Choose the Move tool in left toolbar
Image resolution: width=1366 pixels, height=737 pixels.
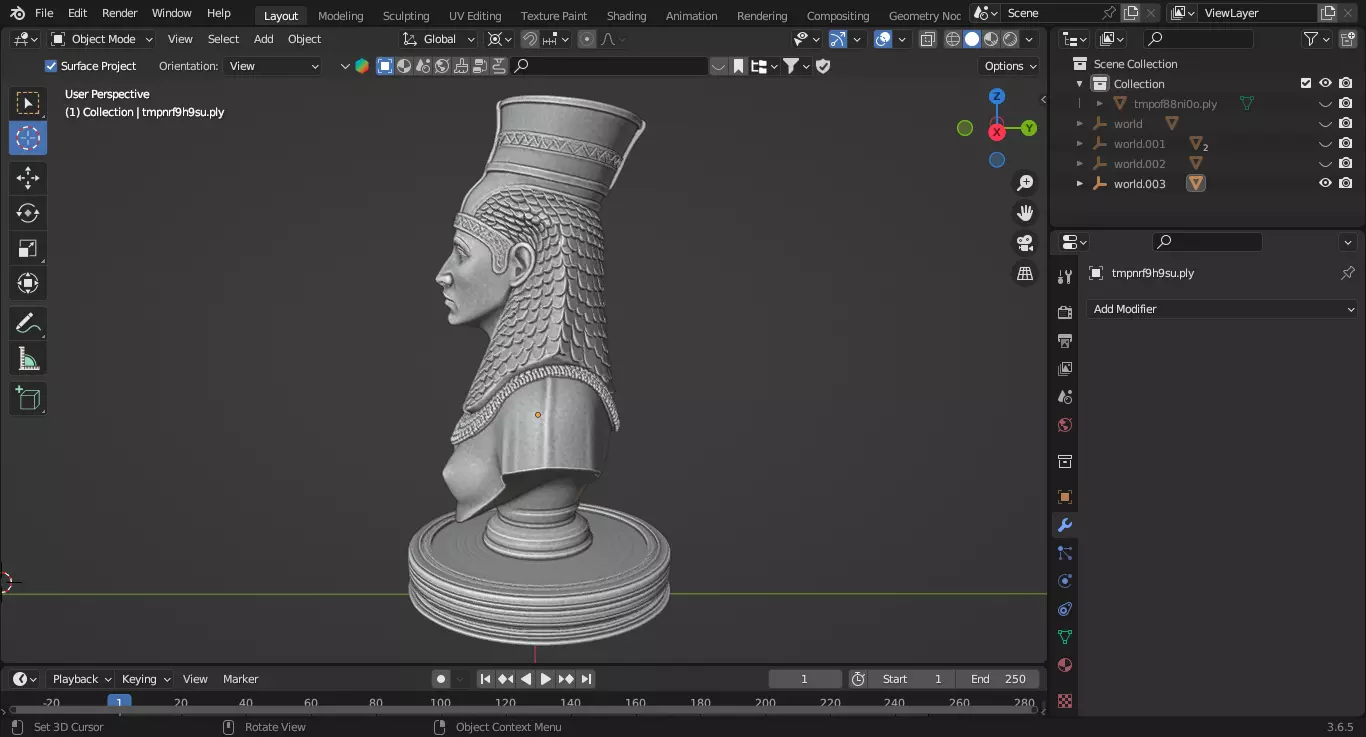(28, 178)
